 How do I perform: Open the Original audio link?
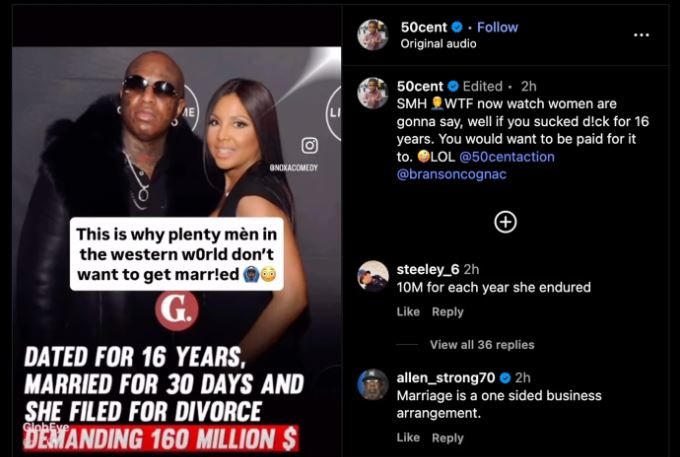tap(438, 44)
